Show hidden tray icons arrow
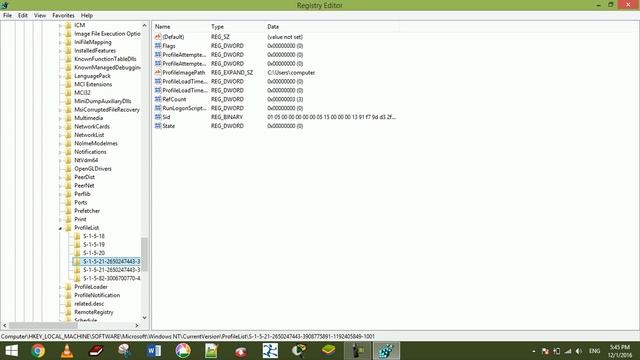 534,351
